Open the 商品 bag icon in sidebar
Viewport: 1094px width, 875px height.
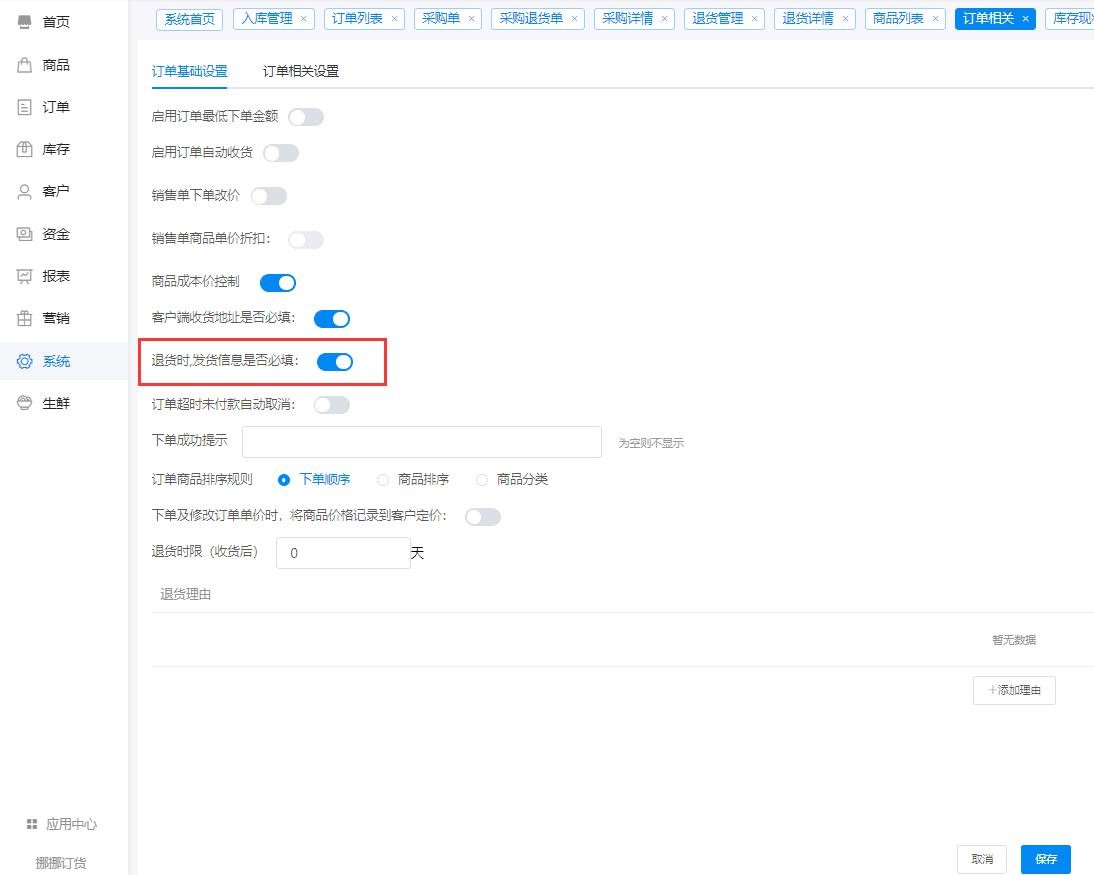click(x=25, y=65)
